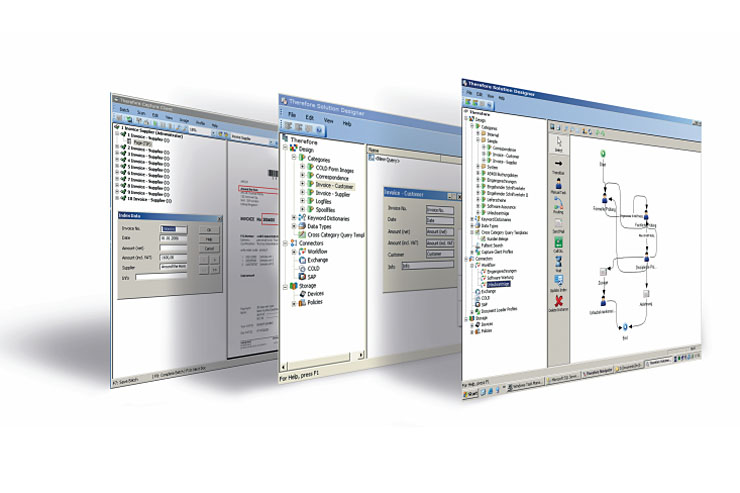The height and width of the screenshot is (493, 740).
Task: Click the Delete Instance red X icon
Action: (x=560, y=302)
